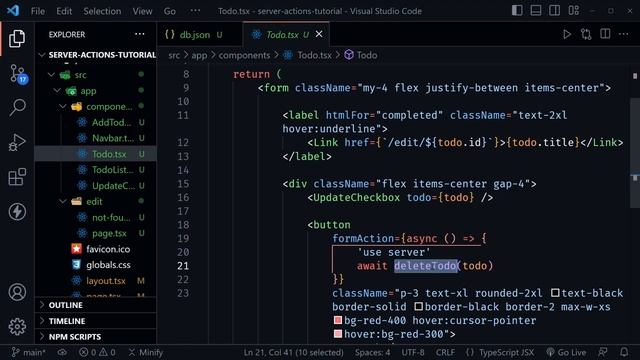Click the bg-red-400 color swatch in code
Viewport: 640px width, 360px height.
click(338, 320)
